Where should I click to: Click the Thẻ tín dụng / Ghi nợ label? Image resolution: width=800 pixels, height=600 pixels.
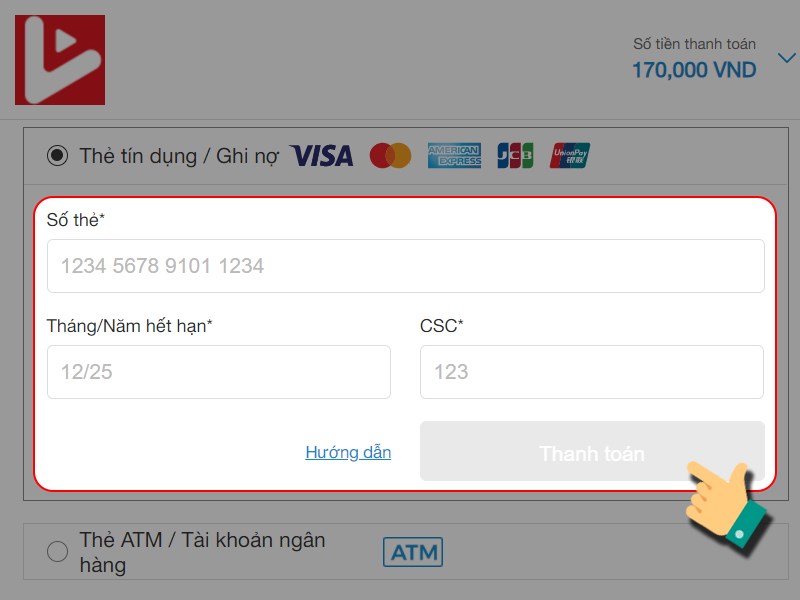pyautogui.click(x=179, y=156)
